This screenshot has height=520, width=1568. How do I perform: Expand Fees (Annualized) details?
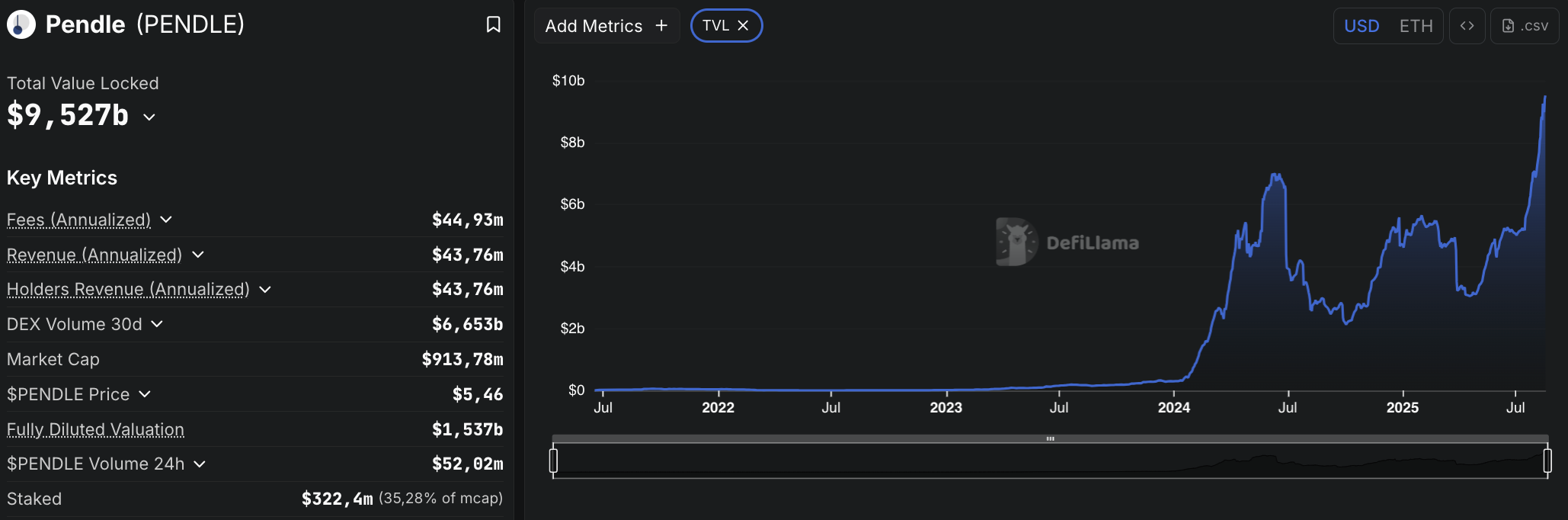coord(166,220)
